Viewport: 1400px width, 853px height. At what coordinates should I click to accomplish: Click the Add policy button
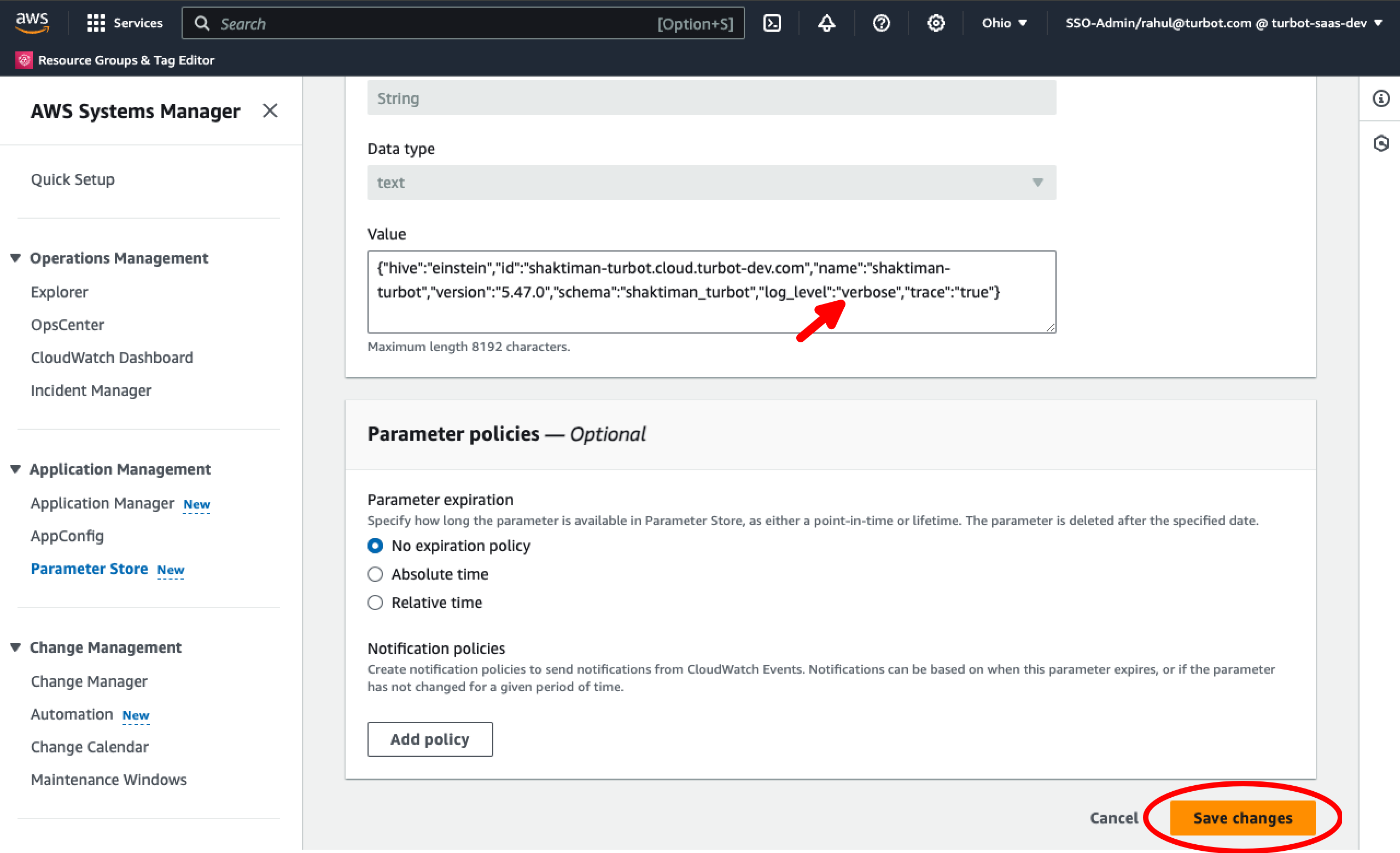point(430,739)
